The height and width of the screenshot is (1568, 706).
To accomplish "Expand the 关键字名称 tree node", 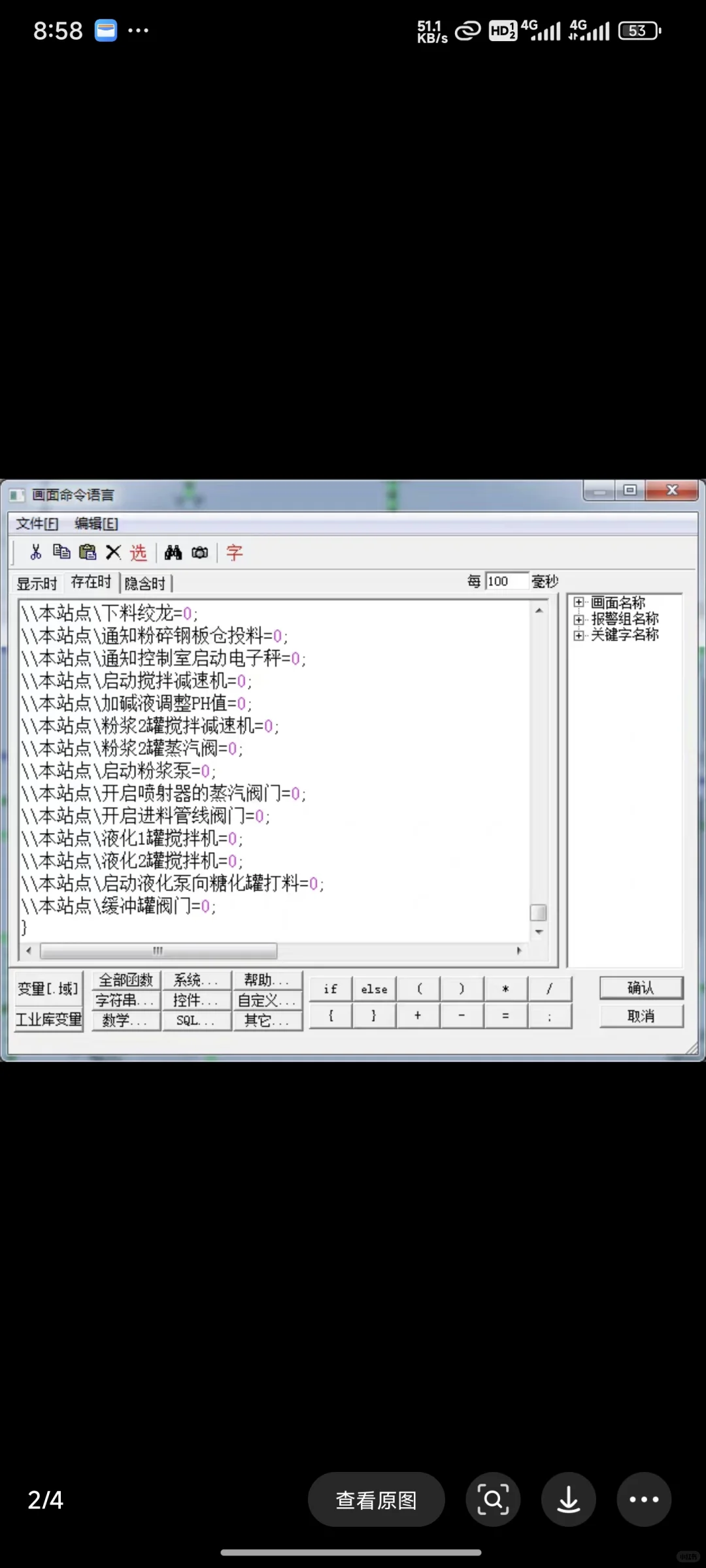I will [579, 635].
